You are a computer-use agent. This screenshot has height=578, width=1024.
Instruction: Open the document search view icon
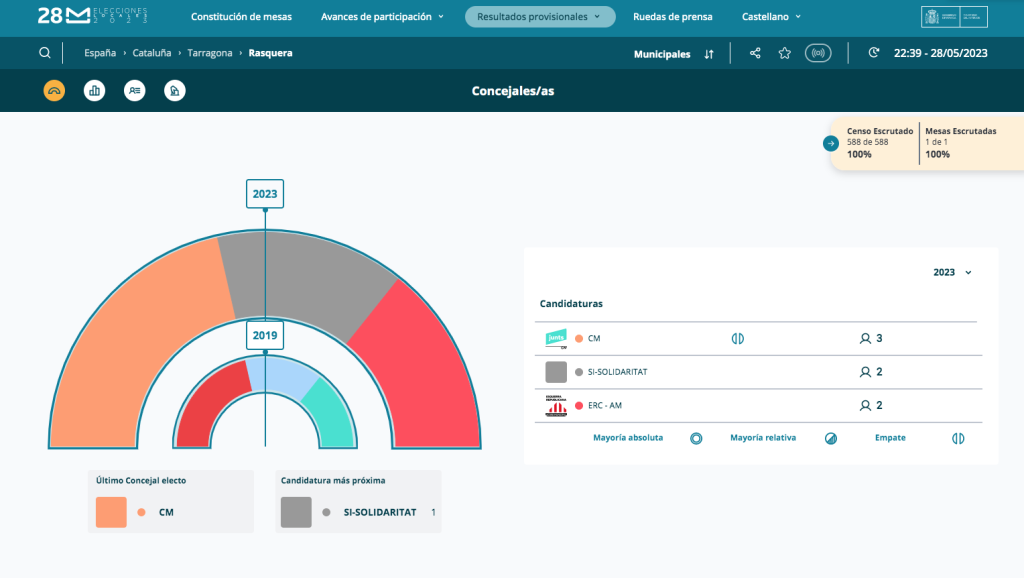174,91
